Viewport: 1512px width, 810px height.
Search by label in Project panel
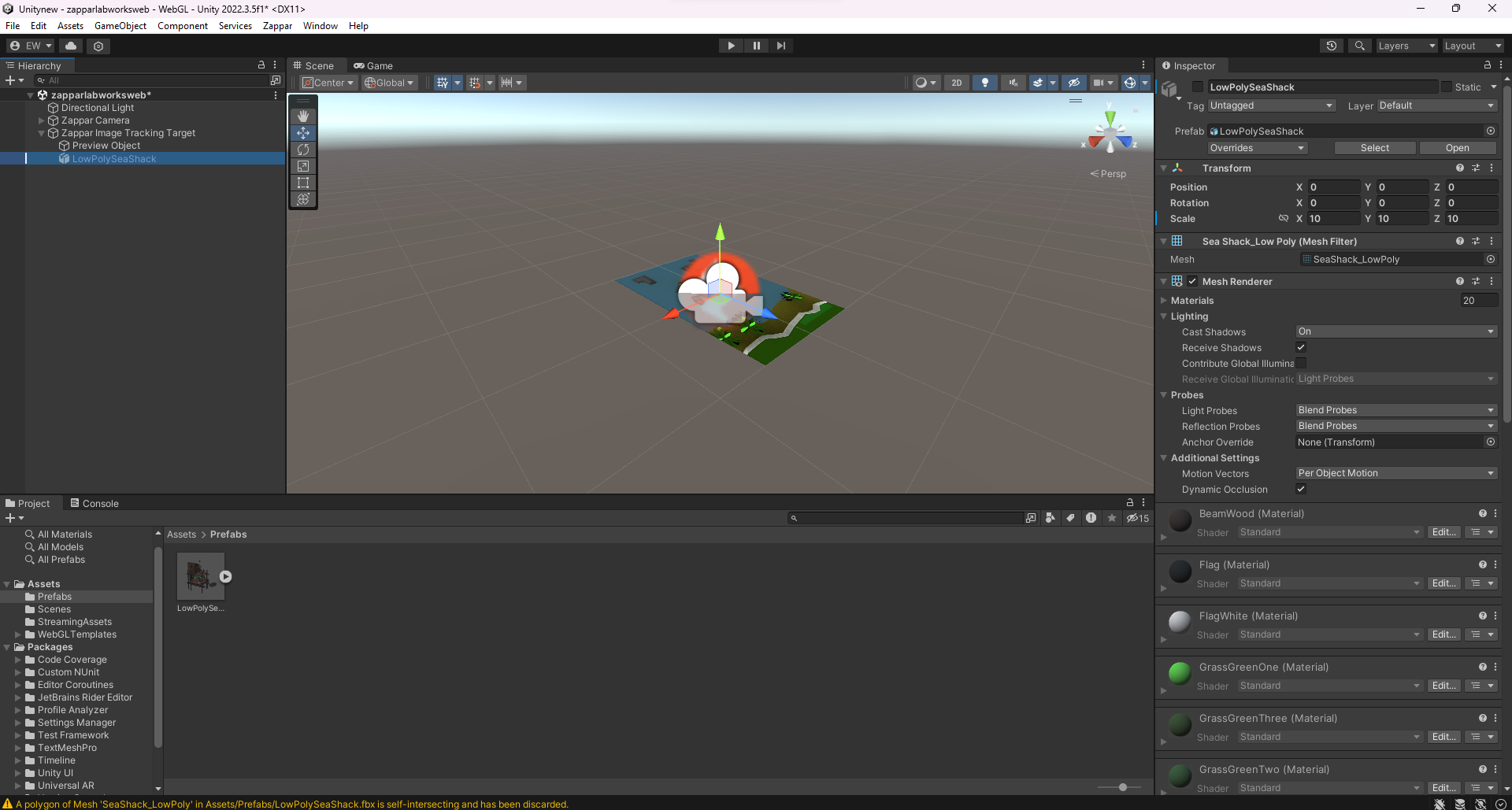(x=1070, y=517)
